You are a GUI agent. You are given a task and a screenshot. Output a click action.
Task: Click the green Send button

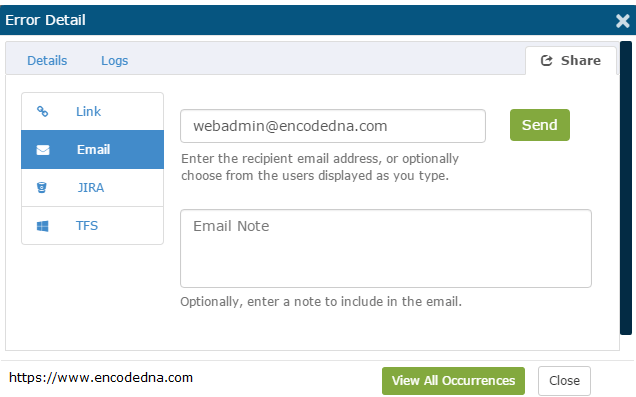[x=539, y=125]
